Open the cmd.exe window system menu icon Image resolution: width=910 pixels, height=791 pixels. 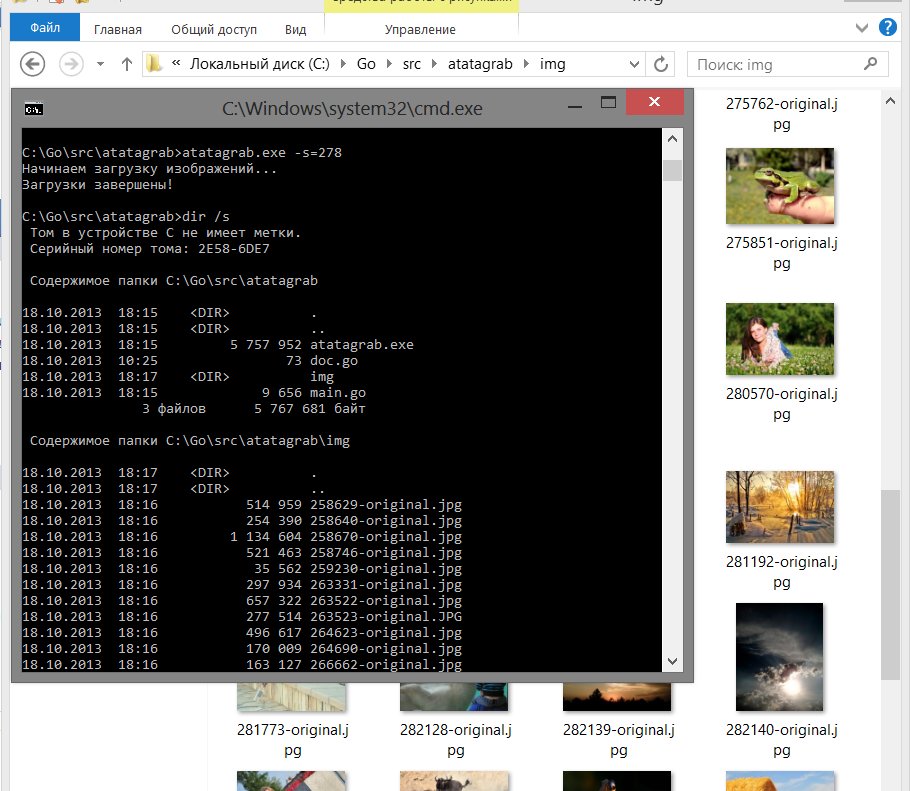pyautogui.click(x=34, y=109)
